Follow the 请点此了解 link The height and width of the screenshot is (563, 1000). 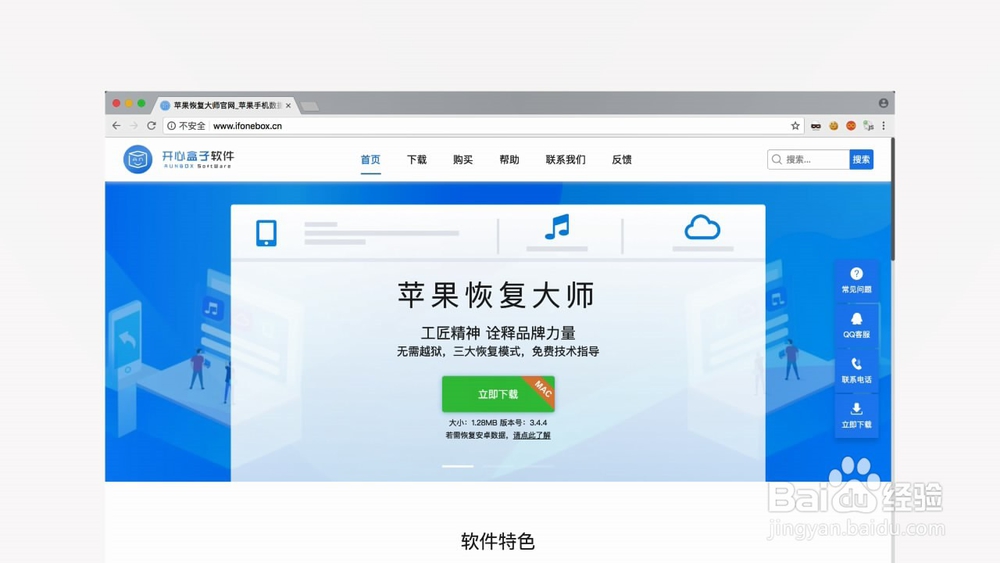point(532,435)
